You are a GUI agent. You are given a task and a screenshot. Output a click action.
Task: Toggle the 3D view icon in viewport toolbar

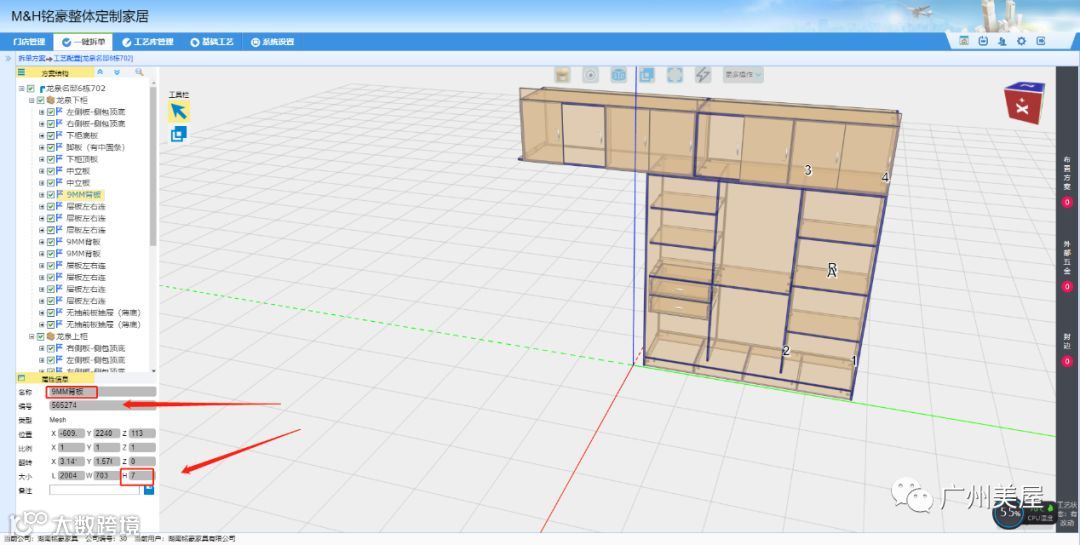coord(619,74)
